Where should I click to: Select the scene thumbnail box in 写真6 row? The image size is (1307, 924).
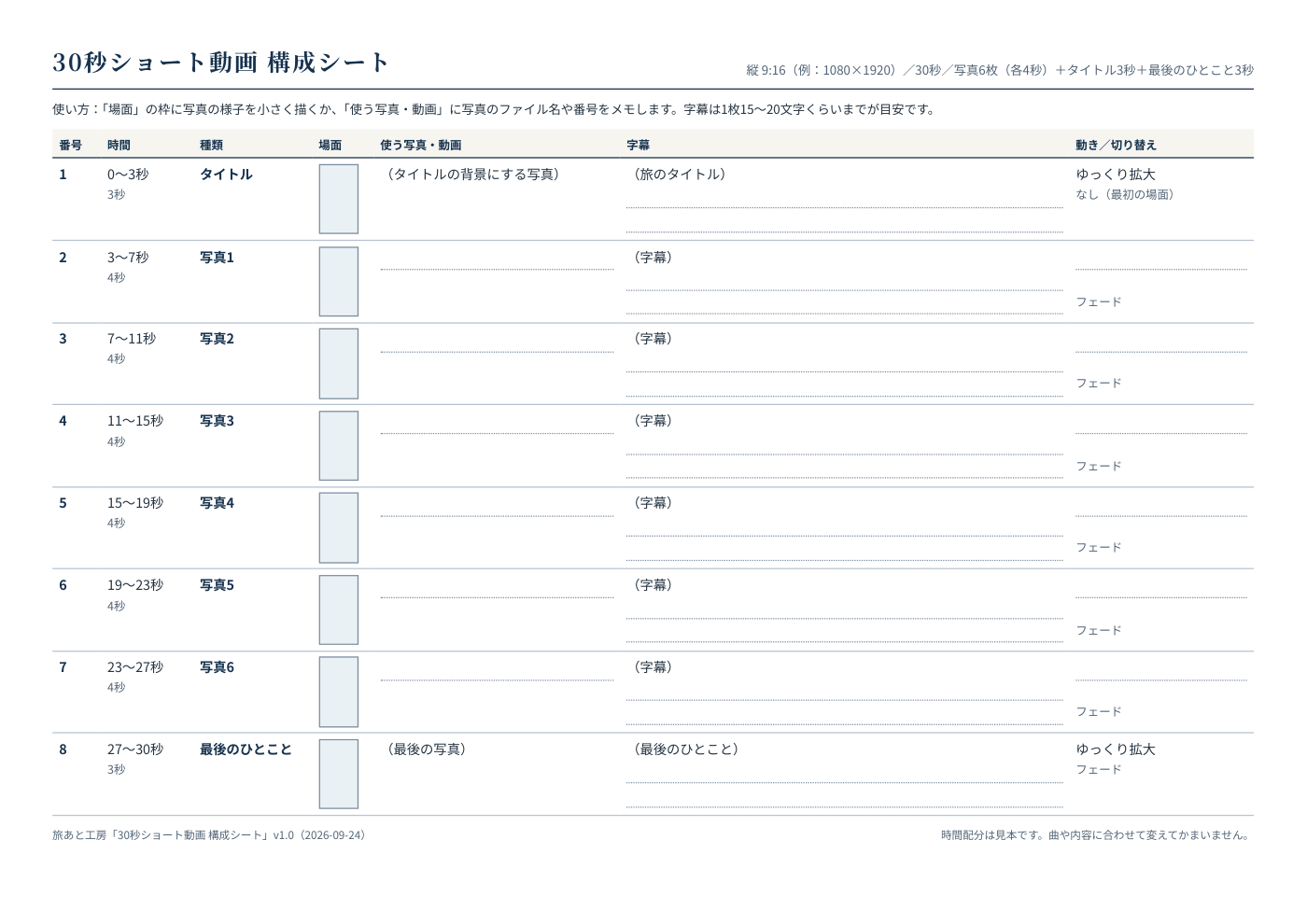[x=339, y=693]
